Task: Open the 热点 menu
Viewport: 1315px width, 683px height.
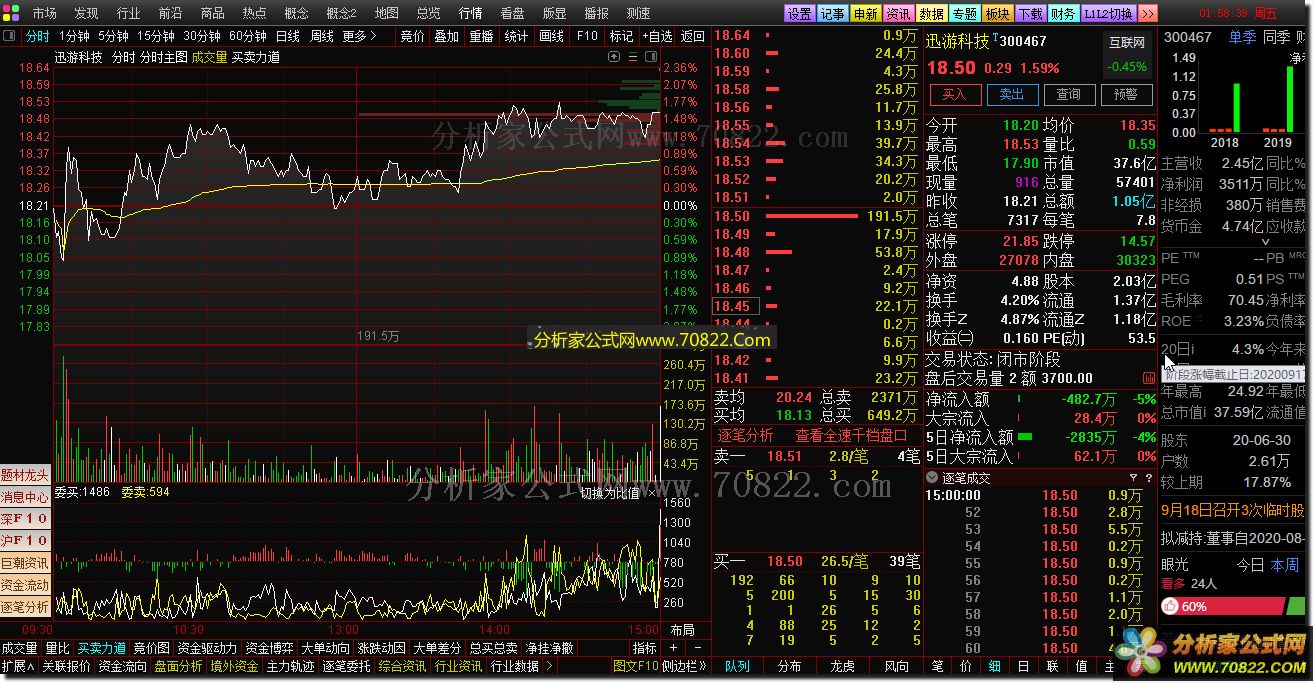Action: click(254, 13)
